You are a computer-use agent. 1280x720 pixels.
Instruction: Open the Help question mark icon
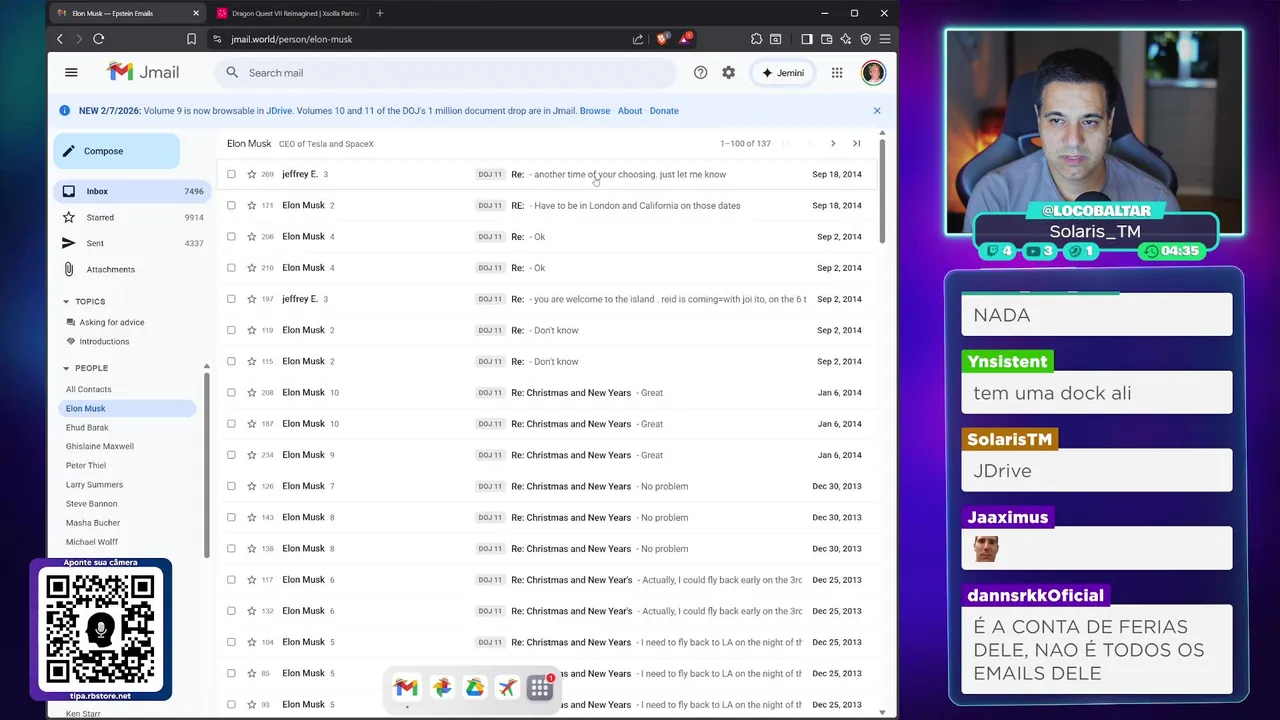(x=700, y=72)
